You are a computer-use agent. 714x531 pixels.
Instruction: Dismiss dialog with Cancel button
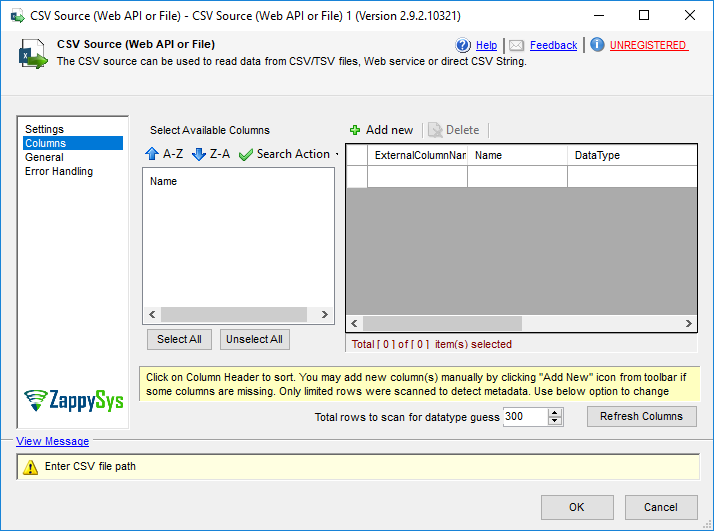coord(661,507)
